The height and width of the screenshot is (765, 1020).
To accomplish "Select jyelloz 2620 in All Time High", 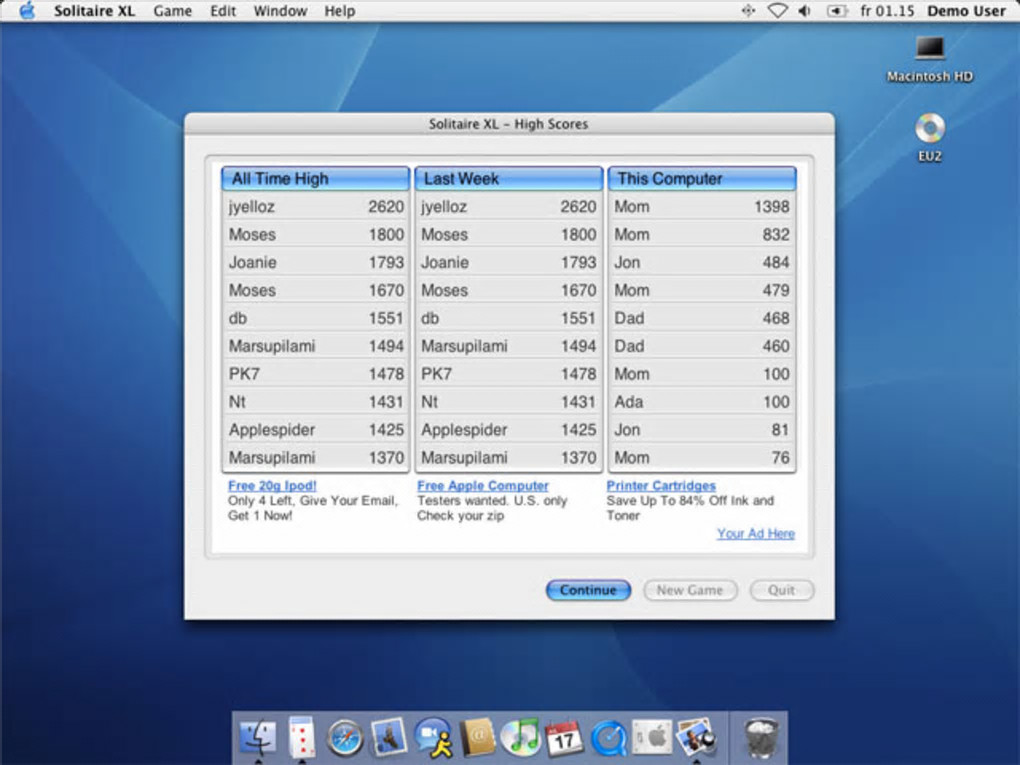I will click(x=315, y=206).
